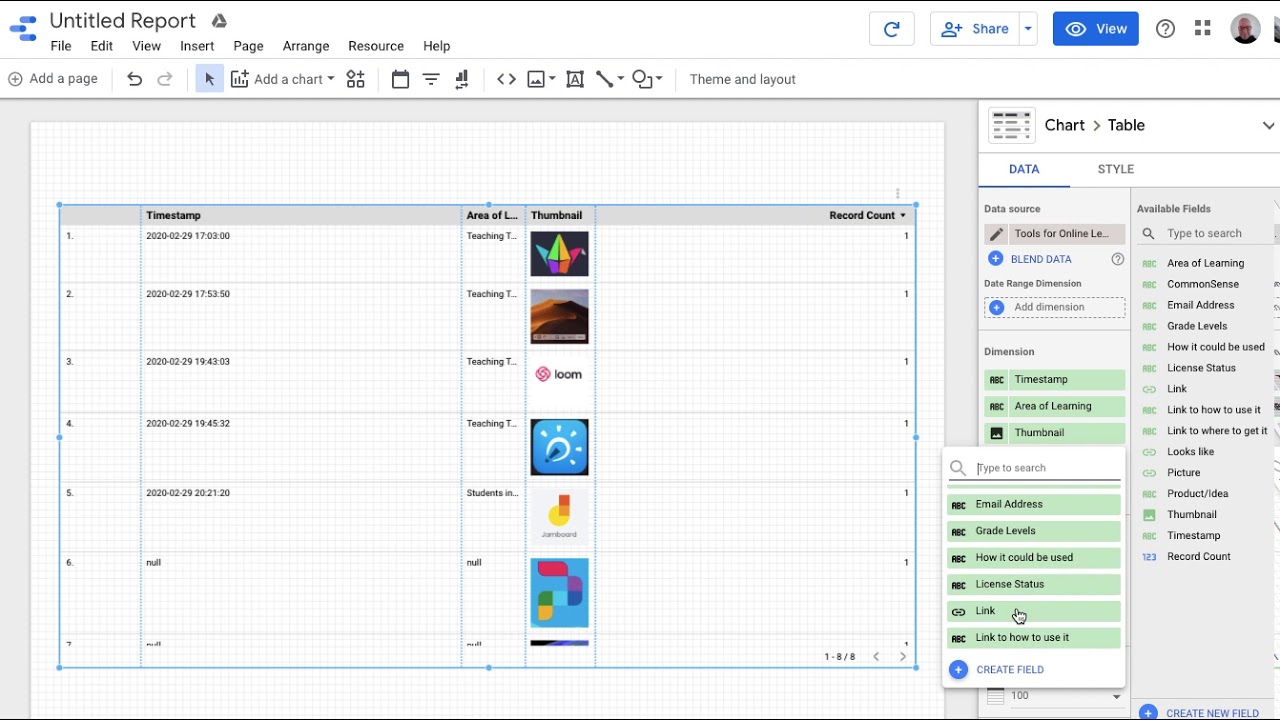Open the Arrange menu
The image size is (1280, 720).
[306, 46]
